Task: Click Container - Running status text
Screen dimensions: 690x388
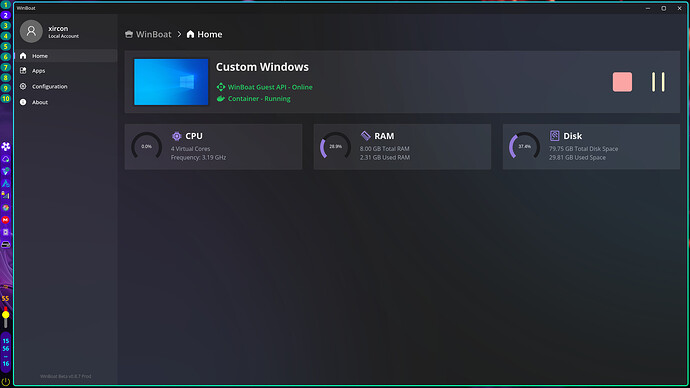Action: pyautogui.click(x=259, y=99)
